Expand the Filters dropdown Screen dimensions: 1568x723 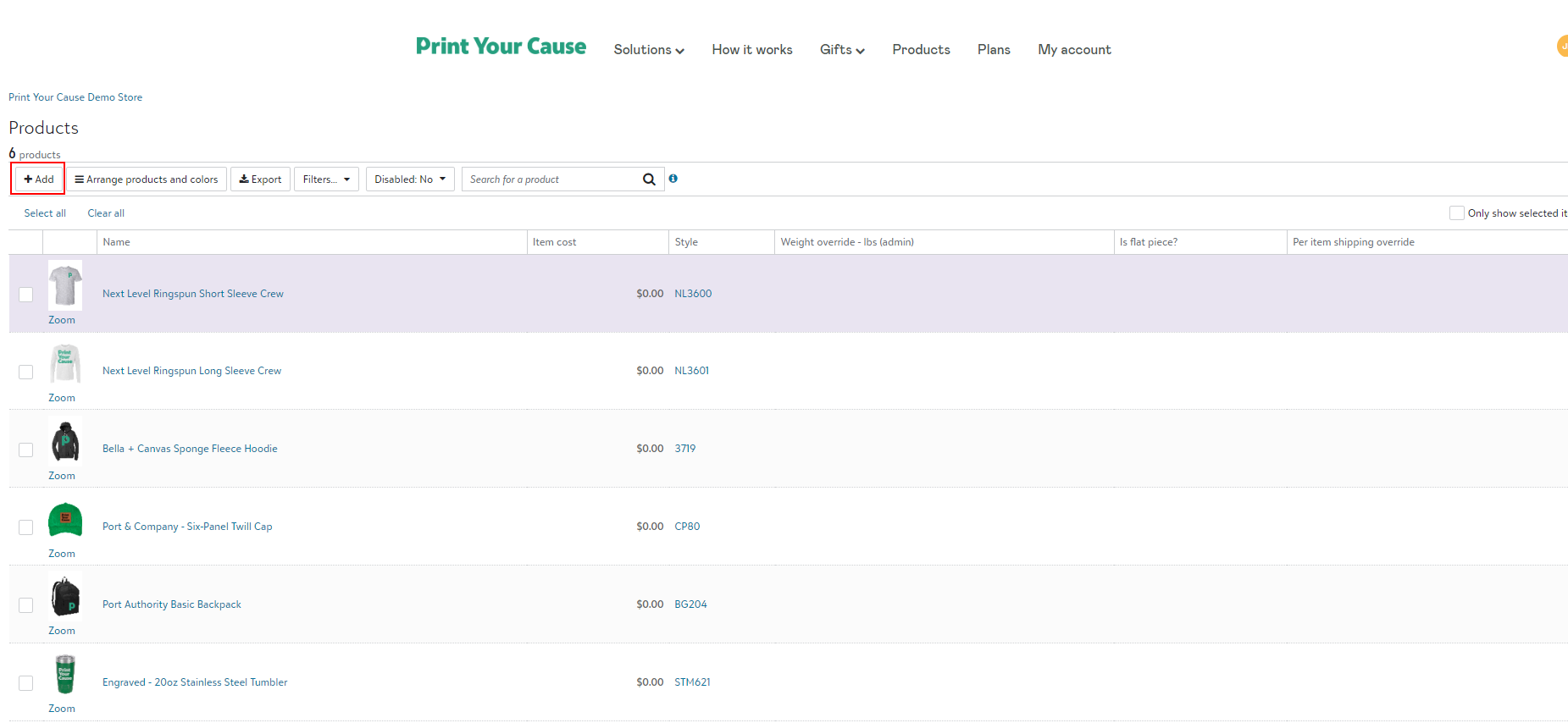326,179
